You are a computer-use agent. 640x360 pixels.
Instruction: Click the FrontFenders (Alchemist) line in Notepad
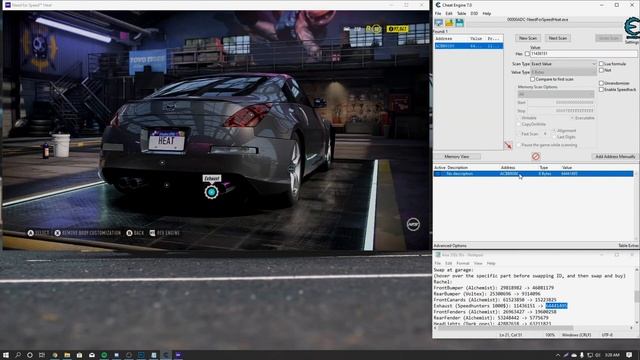pos(495,312)
